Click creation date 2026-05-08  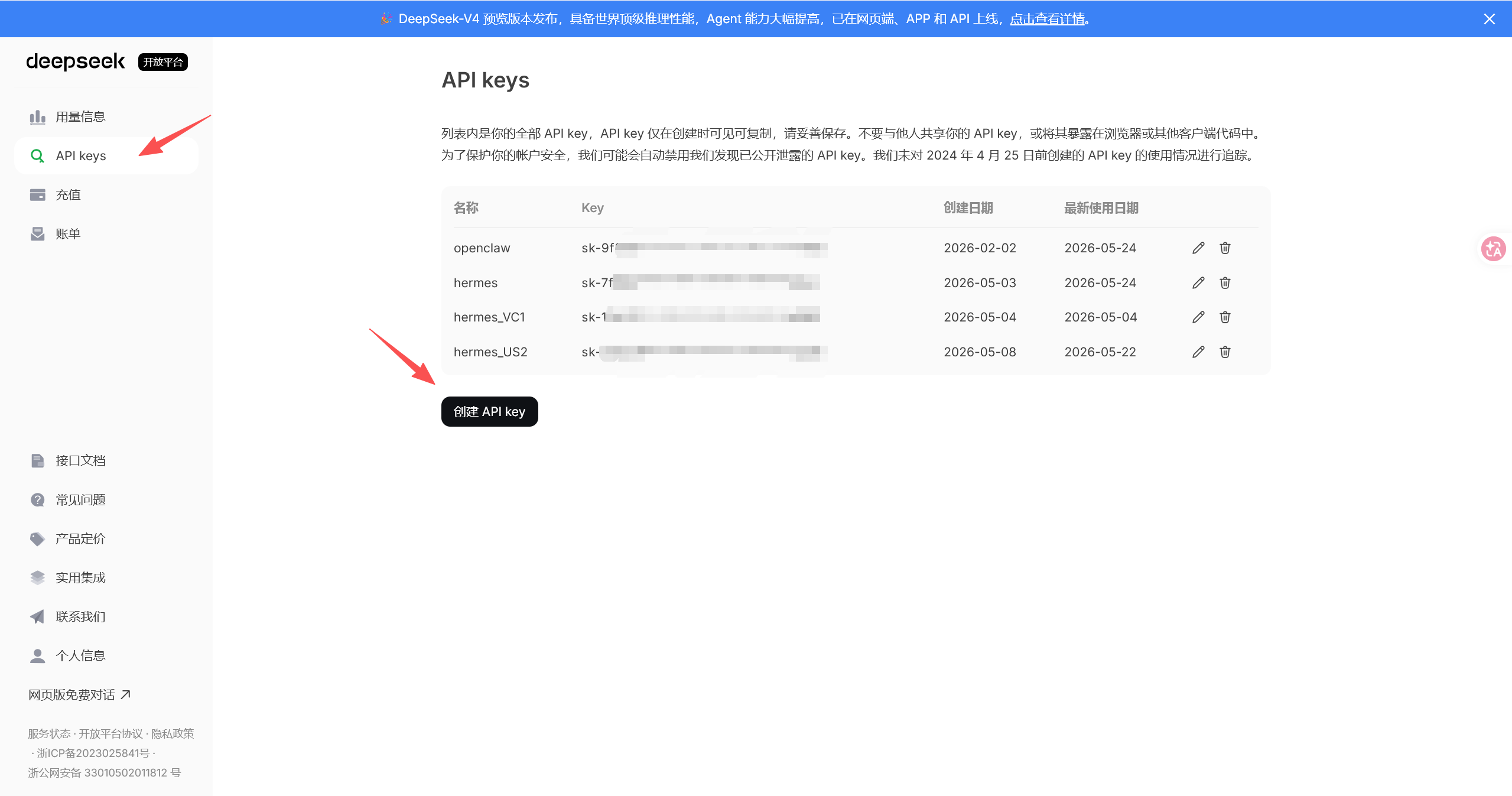click(980, 352)
